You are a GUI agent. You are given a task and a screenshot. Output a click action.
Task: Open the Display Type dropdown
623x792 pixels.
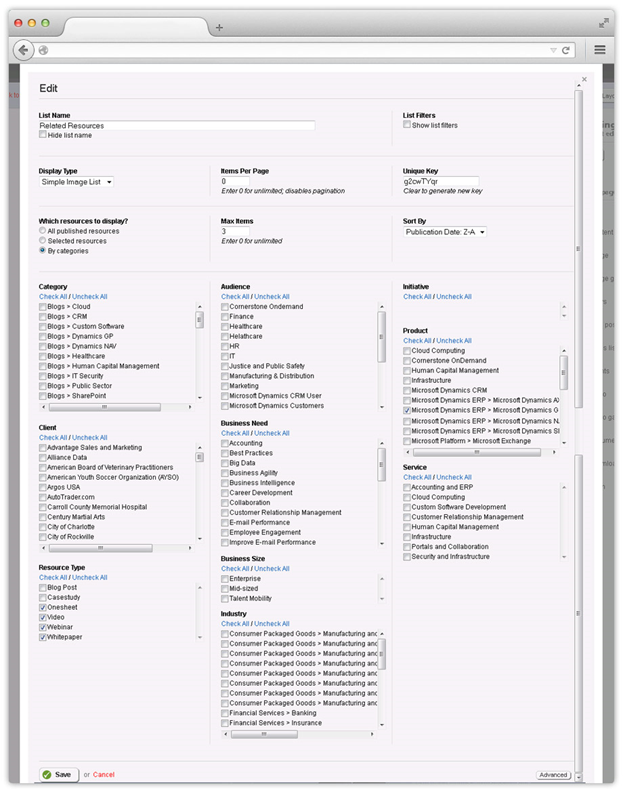[x=76, y=182]
